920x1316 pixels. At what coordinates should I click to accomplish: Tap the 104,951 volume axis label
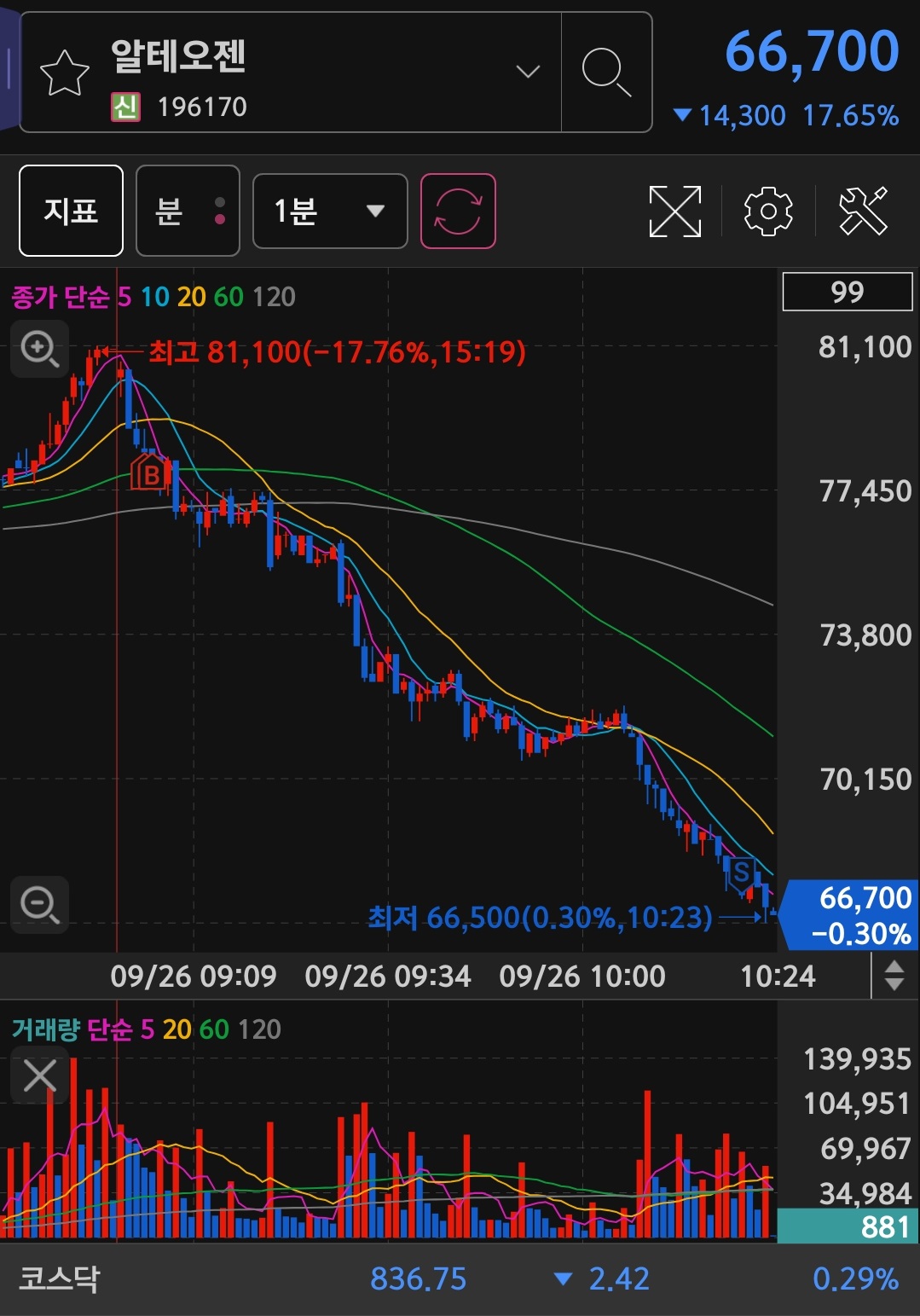pos(857,1104)
